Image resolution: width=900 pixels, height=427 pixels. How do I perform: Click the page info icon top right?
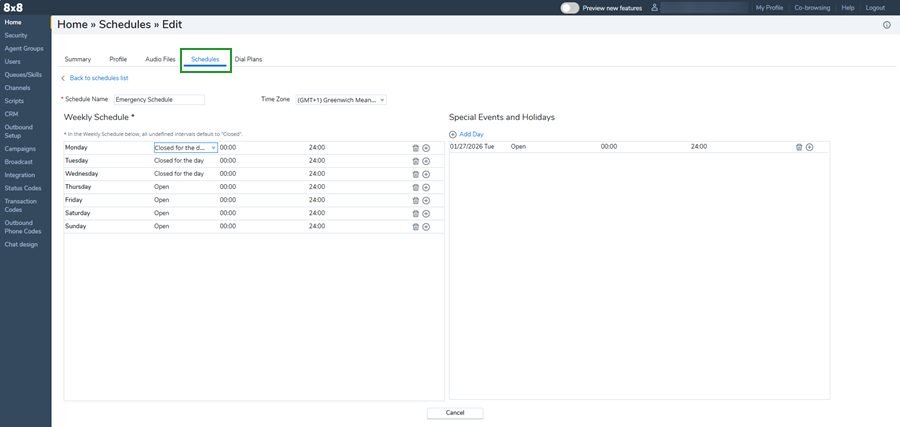[886, 25]
